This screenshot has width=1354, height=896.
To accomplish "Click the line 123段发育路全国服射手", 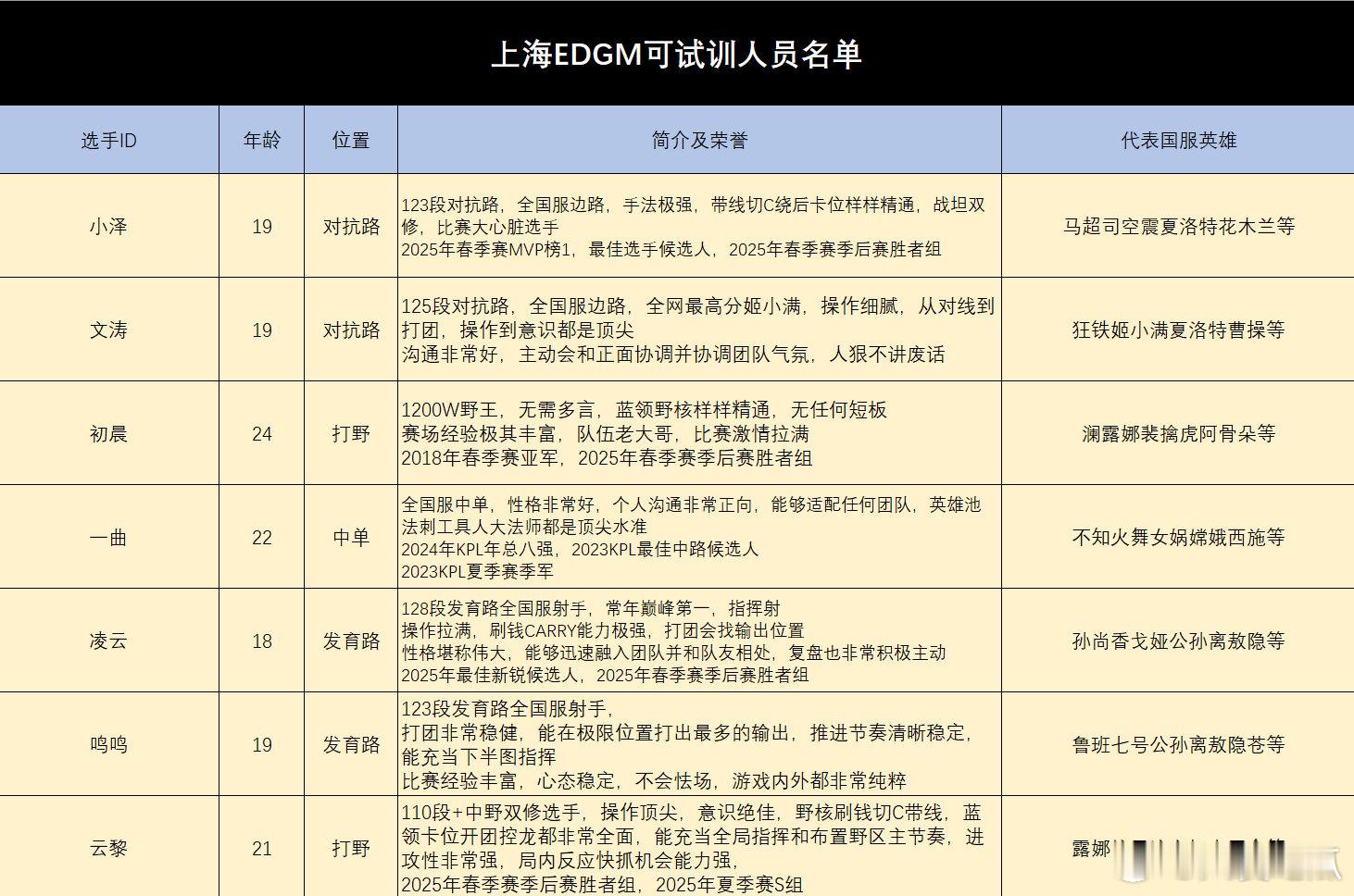I will 508,709.
